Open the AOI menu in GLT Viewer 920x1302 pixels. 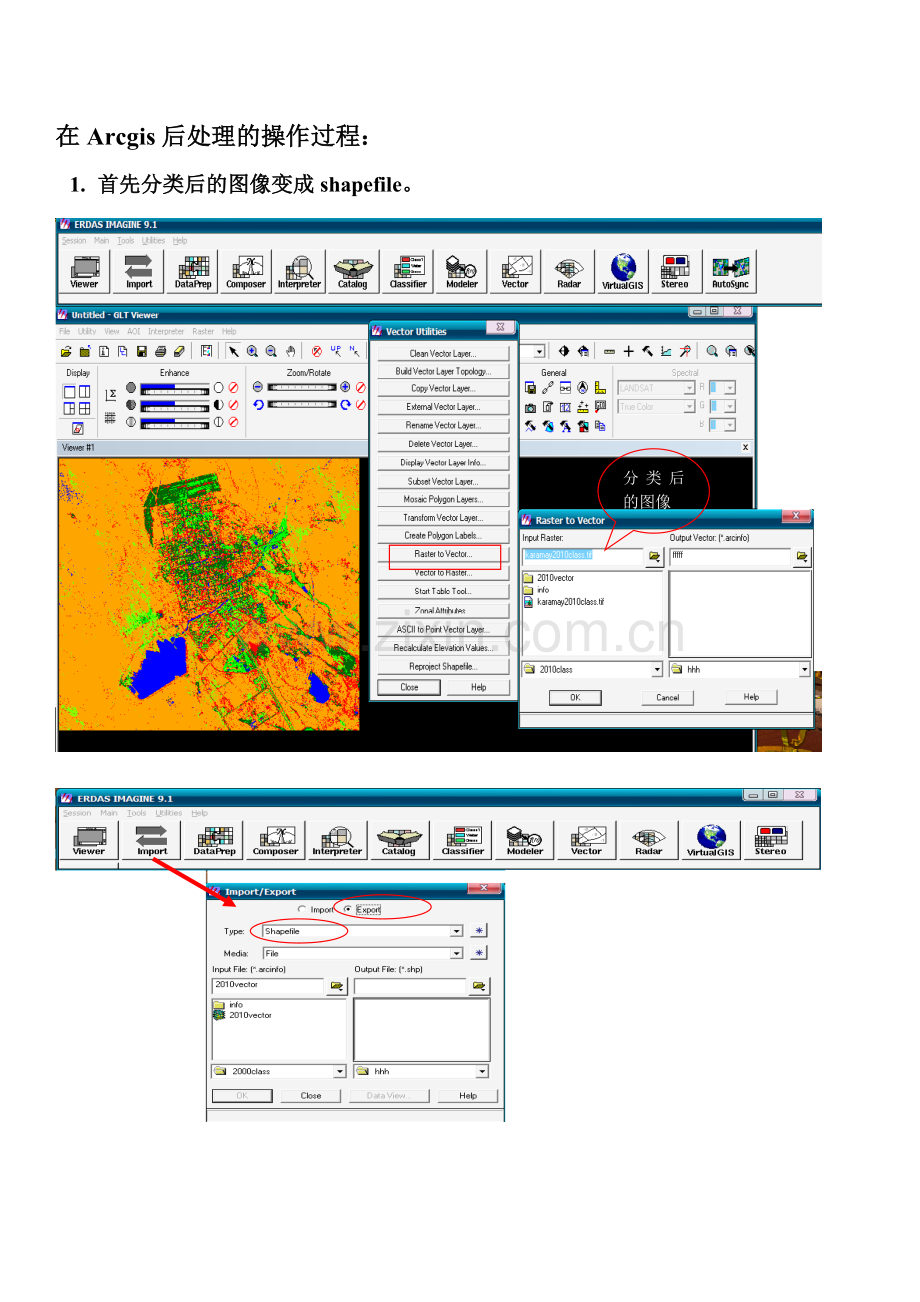pos(133,331)
